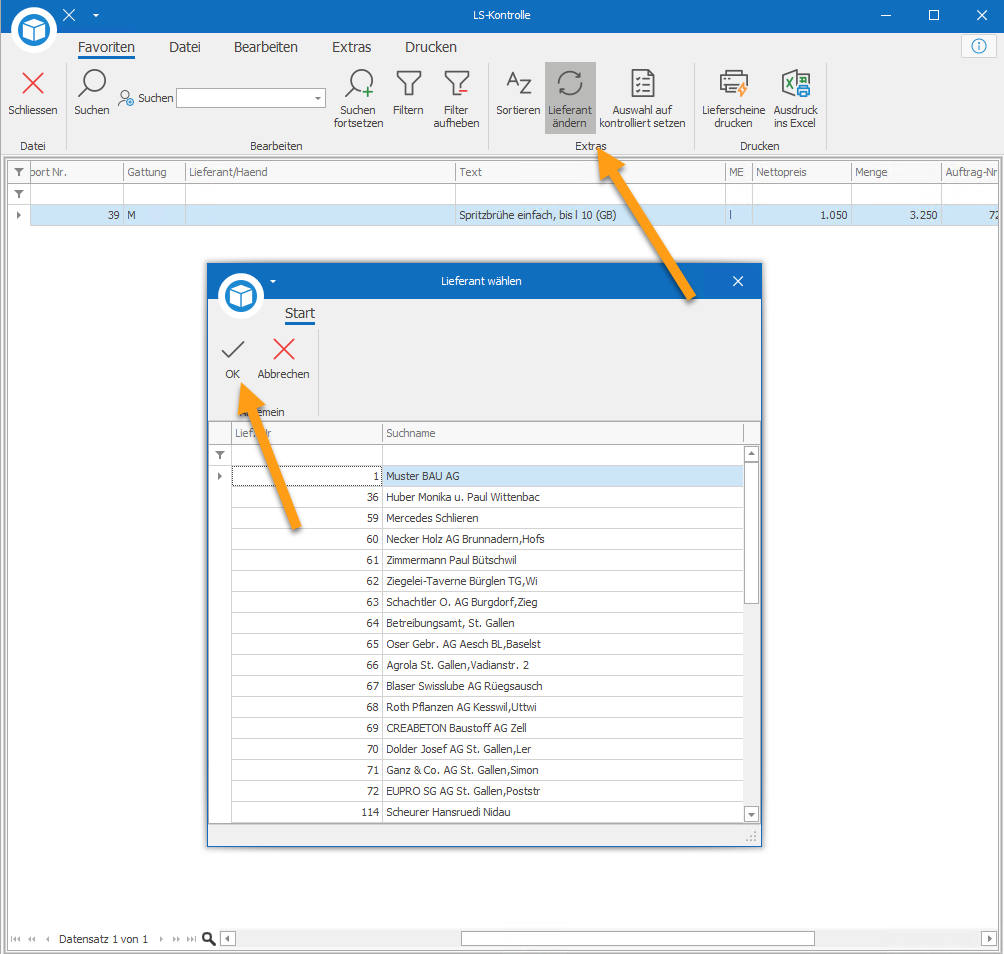Select supplier Blaser Swisslube AG Rüegsausch
The image size is (1004, 954).
tap(487, 686)
